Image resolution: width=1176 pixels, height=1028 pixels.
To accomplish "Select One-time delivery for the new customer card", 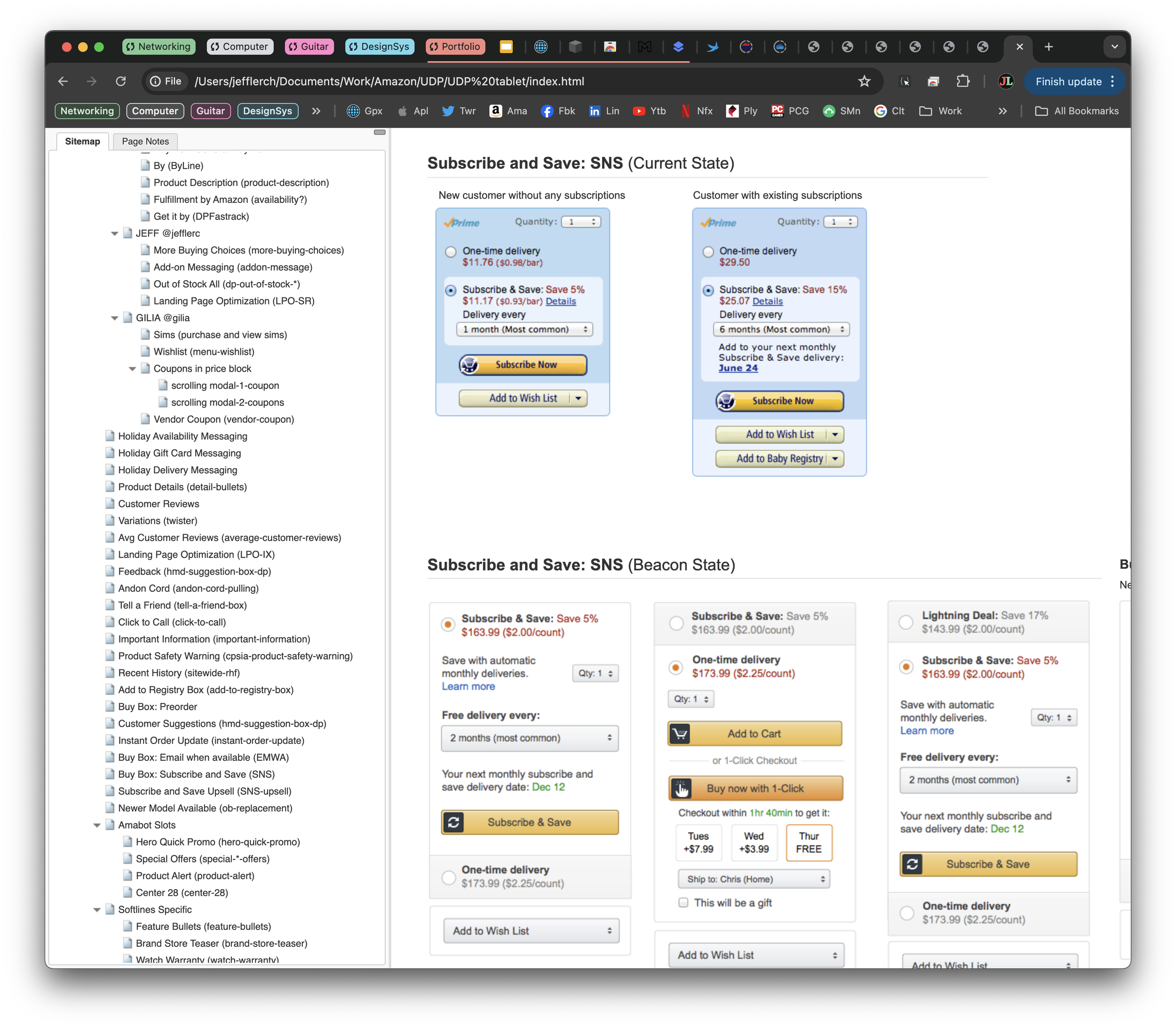I will 451,252.
